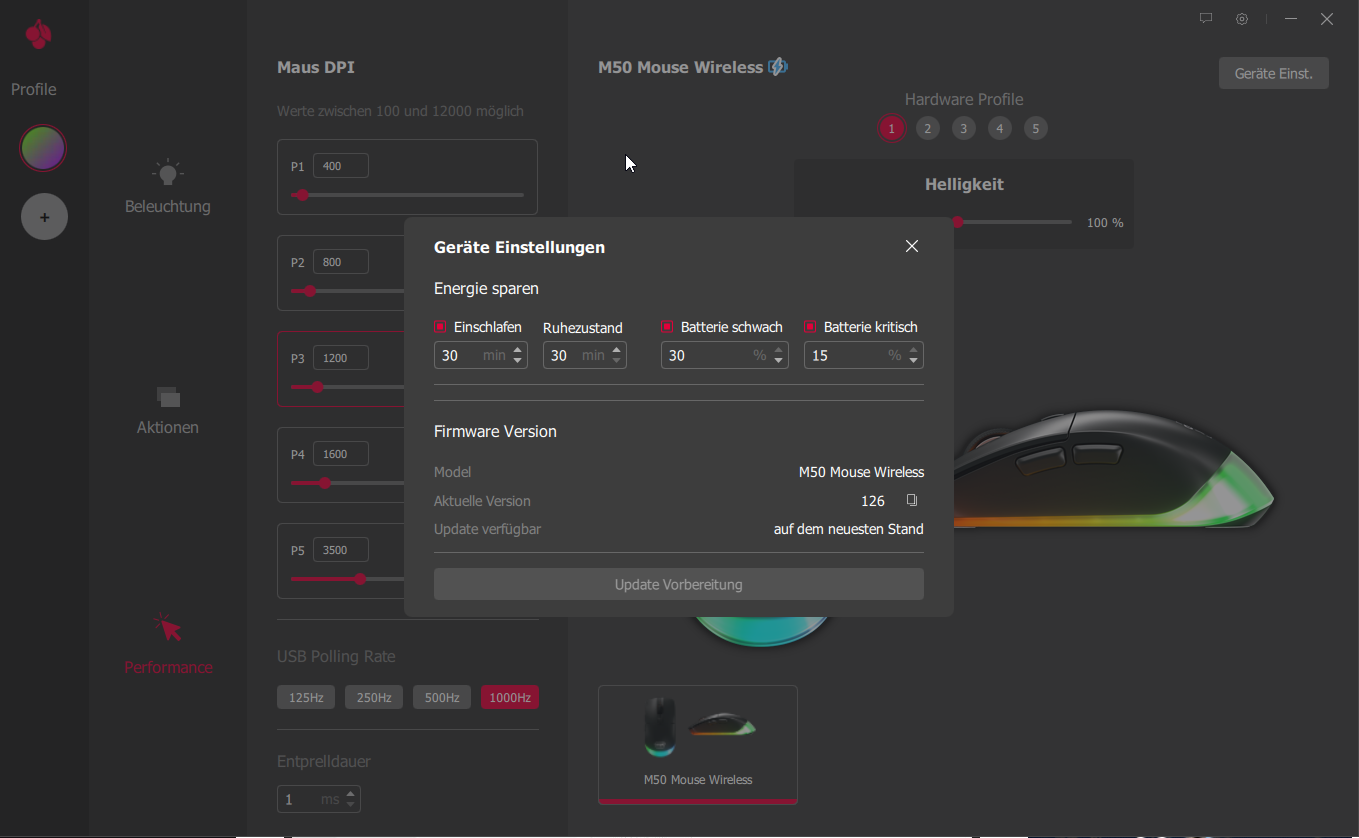Viewport: 1359px width, 838px height.
Task: Open the Beleuchtung lighting section
Action: pyautogui.click(x=168, y=187)
